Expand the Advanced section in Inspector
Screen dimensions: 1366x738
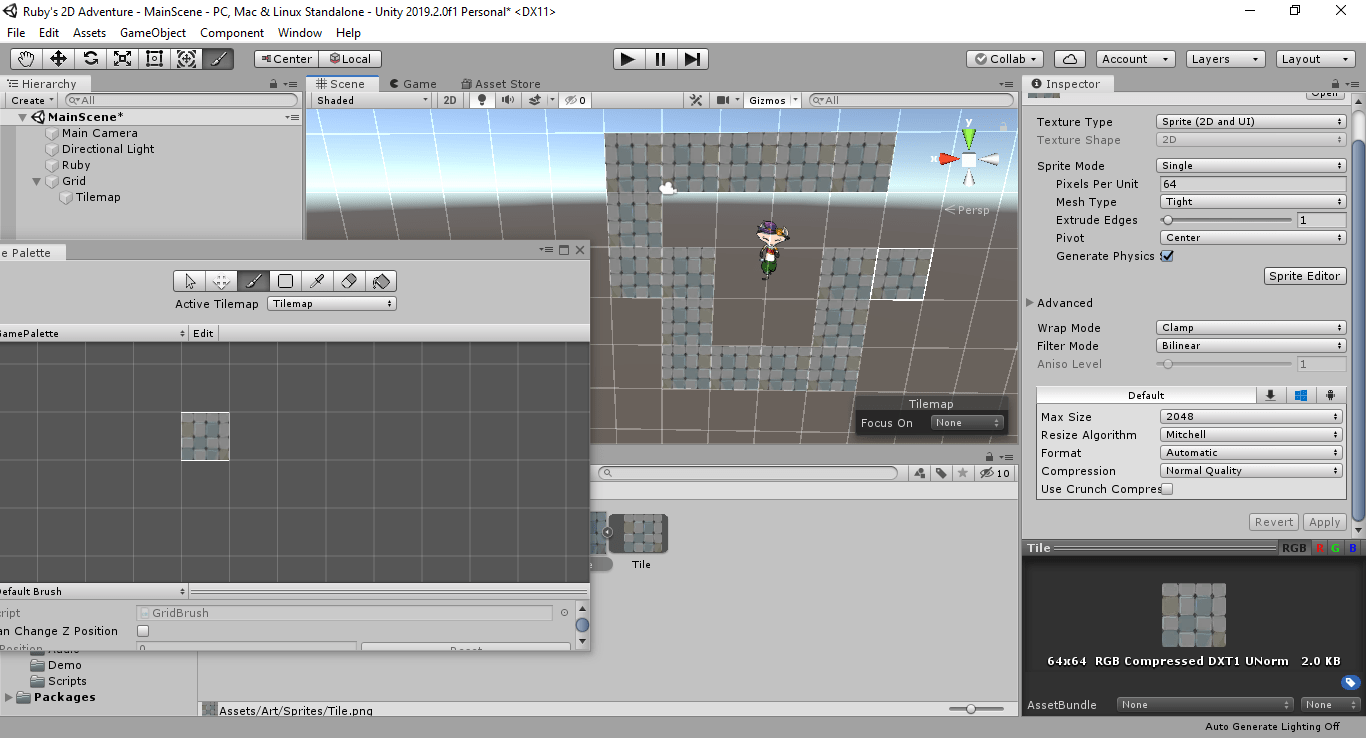pyautogui.click(x=1031, y=303)
